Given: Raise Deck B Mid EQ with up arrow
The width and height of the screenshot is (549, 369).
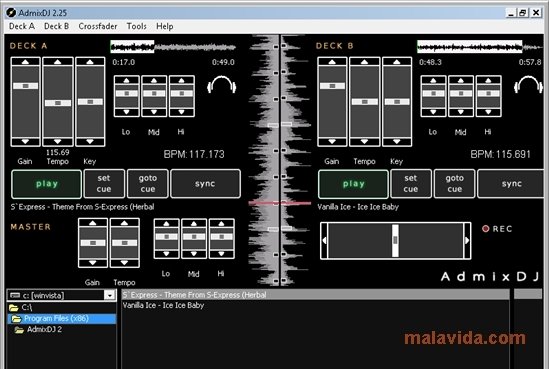Looking at the screenshot, I should (461, 80).
